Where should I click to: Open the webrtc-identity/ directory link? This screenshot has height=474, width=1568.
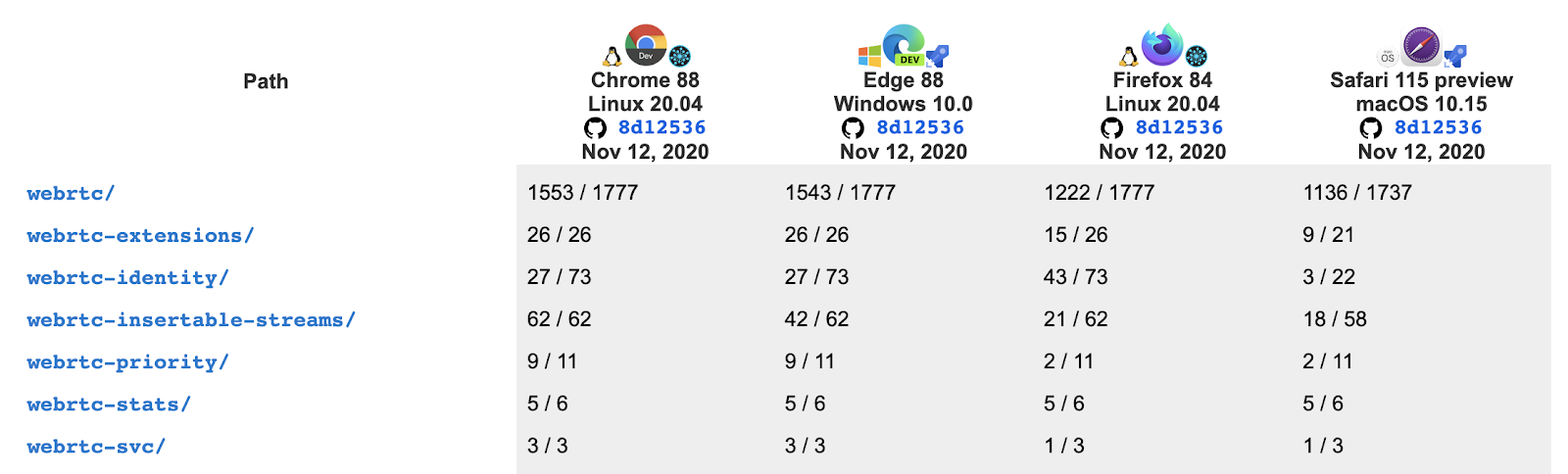[127, 278]
